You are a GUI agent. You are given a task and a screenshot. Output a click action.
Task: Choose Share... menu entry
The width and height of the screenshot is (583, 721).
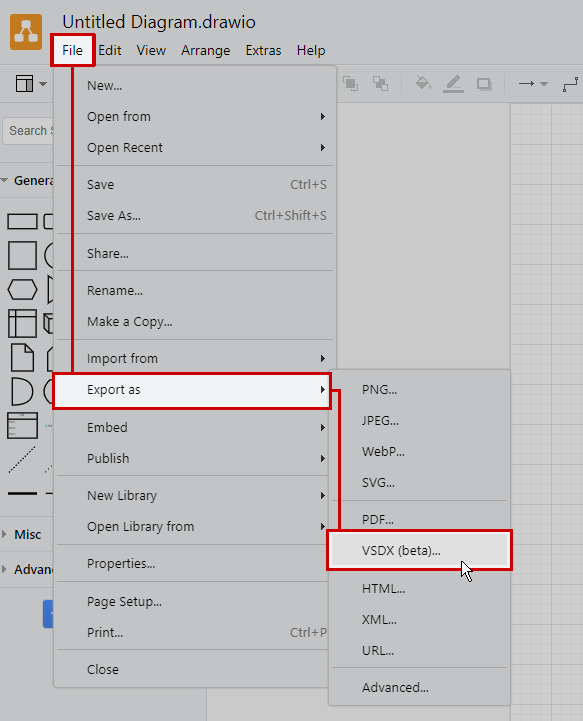[x=195, y=253]
